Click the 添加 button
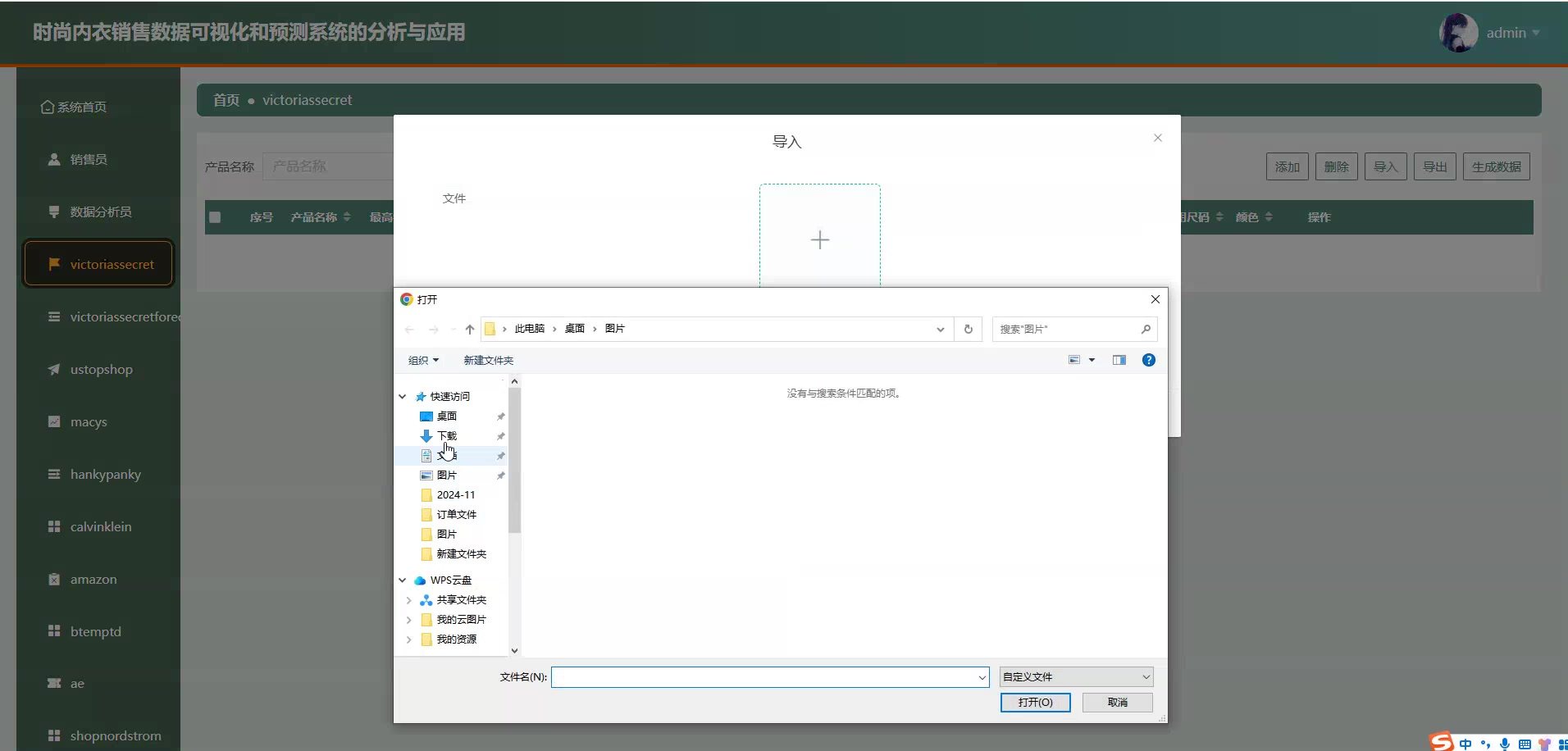Screen dimensions: 1568x751 (1288, 166)
